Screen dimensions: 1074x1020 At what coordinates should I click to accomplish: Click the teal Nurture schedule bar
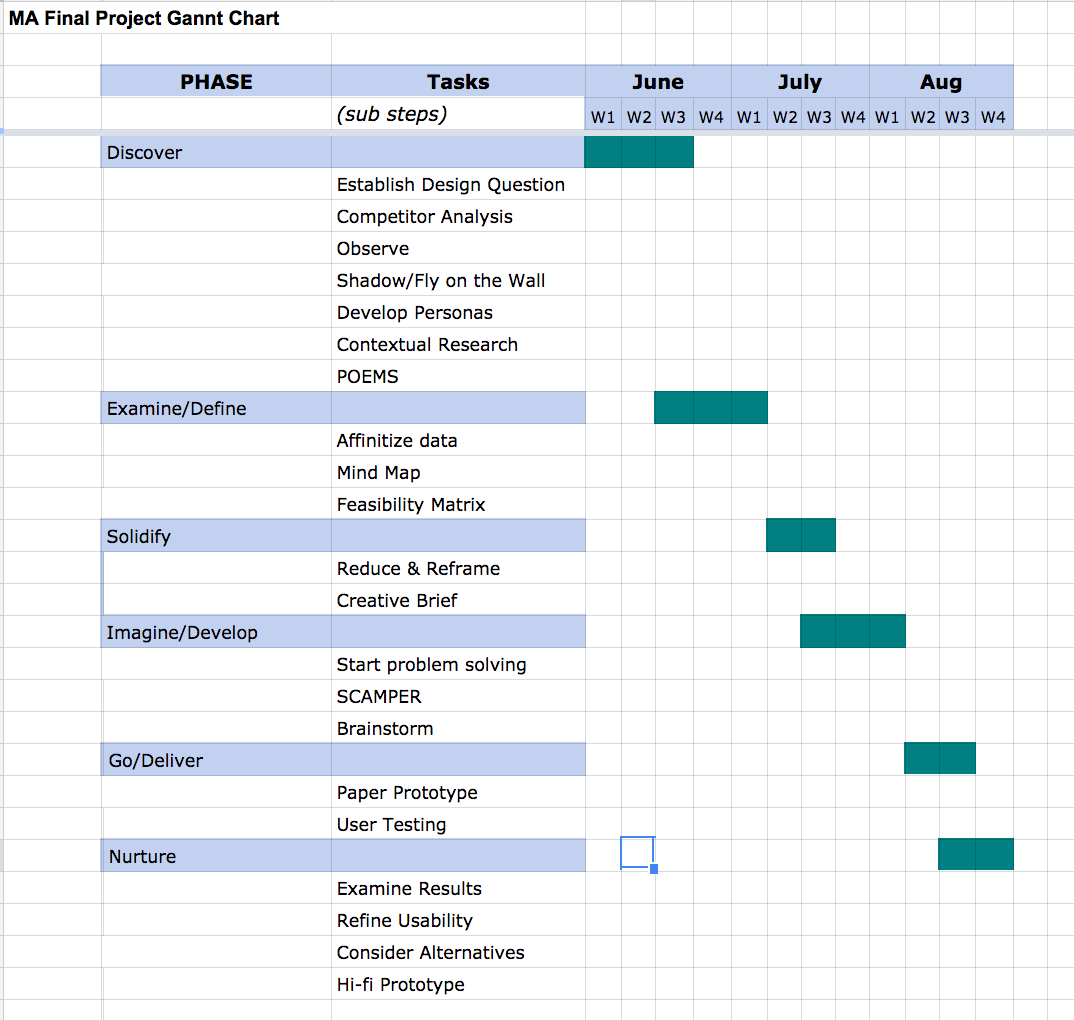pyautogui.click(x=975, y=854)
